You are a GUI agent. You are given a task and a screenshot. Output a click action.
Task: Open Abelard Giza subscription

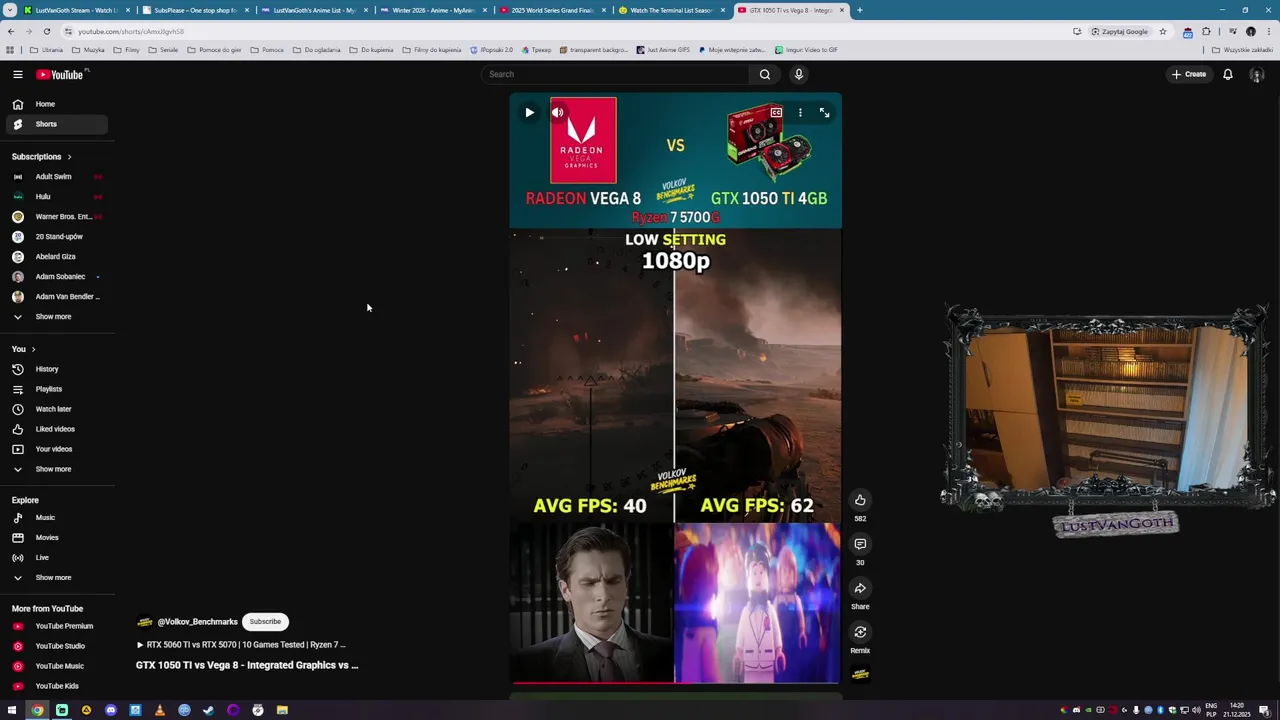click(x=57, y=257)
